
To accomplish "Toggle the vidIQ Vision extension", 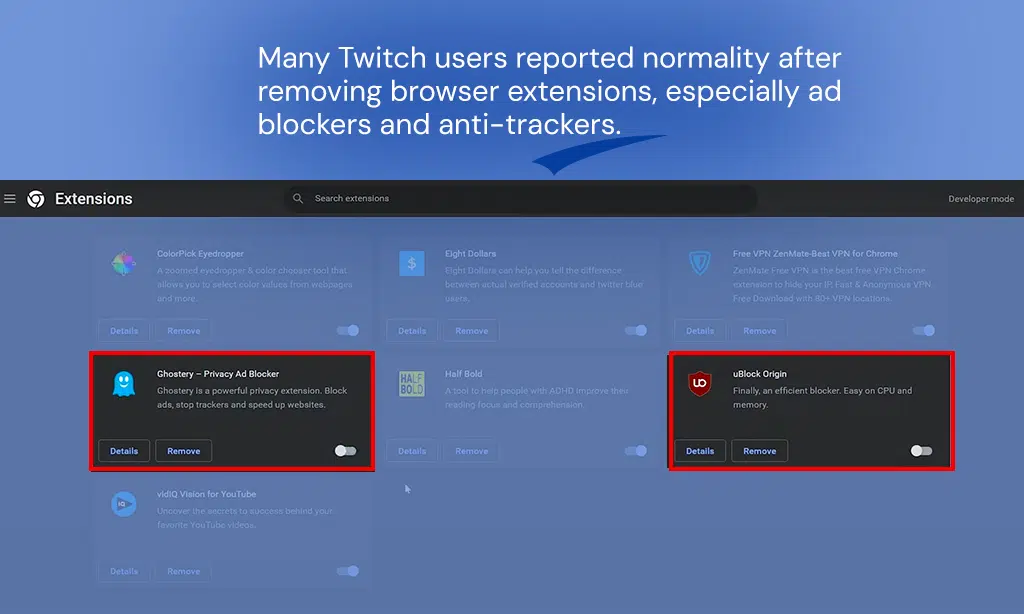I will 347,571.
